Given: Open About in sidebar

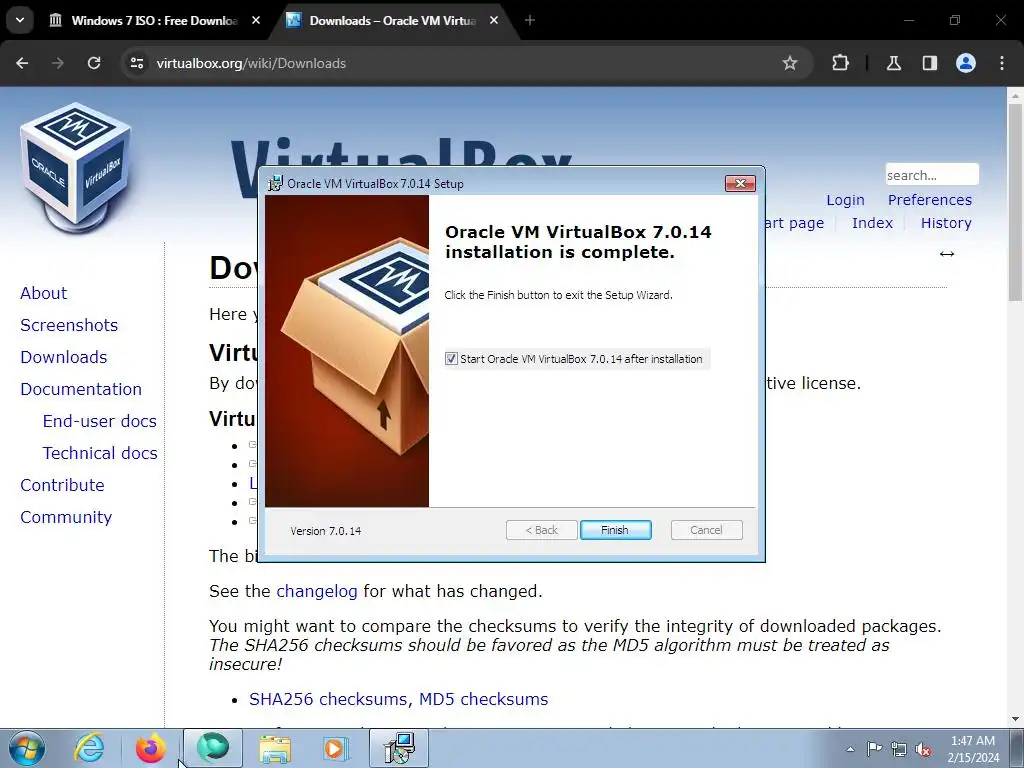Looking at the screenshot, I should pos(43,293).
